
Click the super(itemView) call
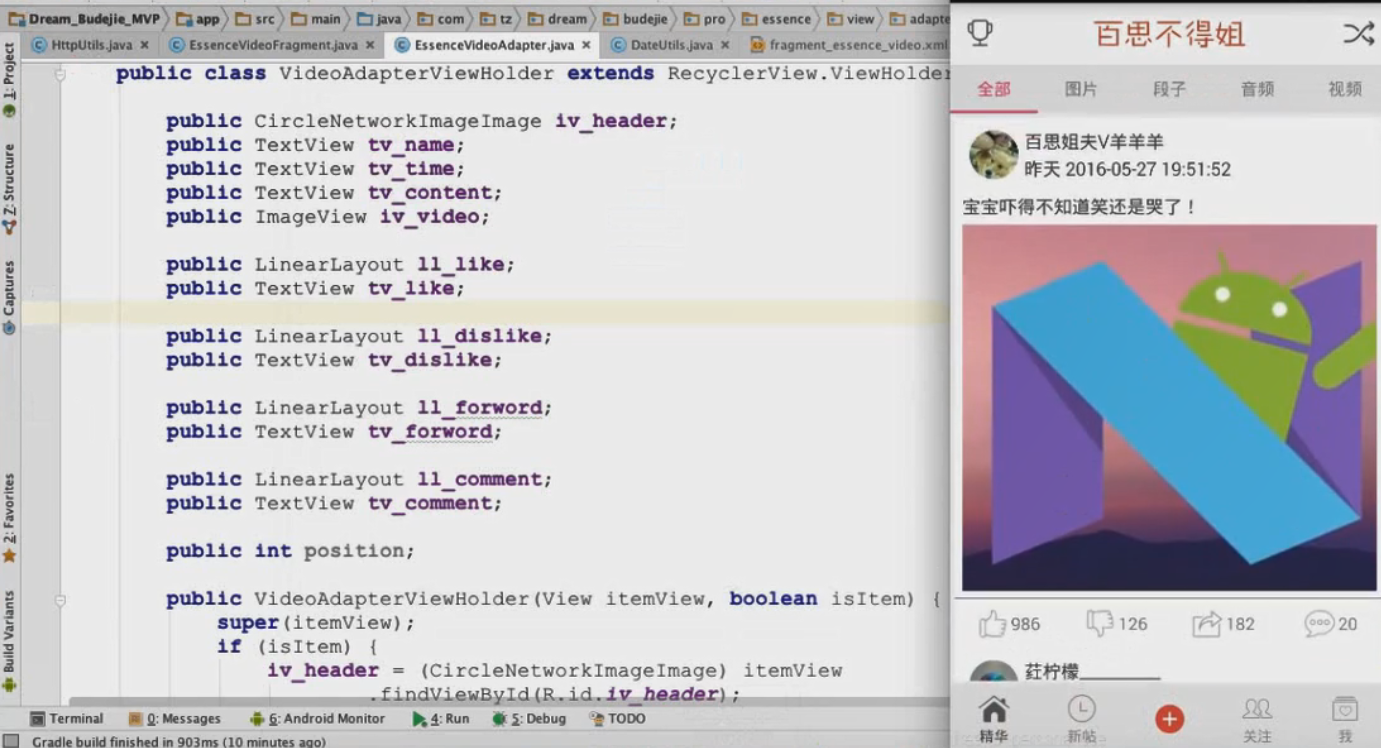[x=316, y=623]
